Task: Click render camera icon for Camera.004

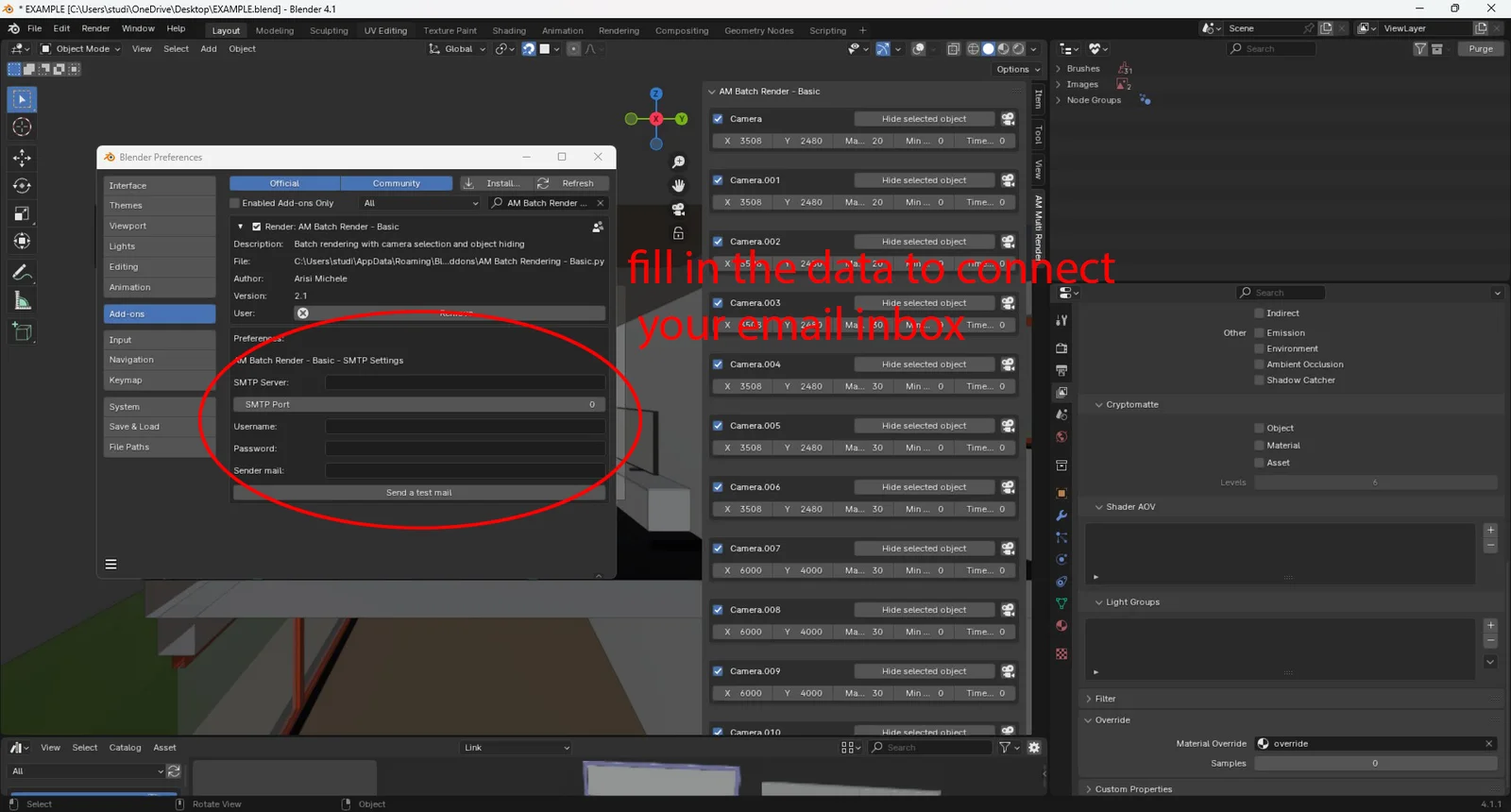Action: (x=1008, y=364)
